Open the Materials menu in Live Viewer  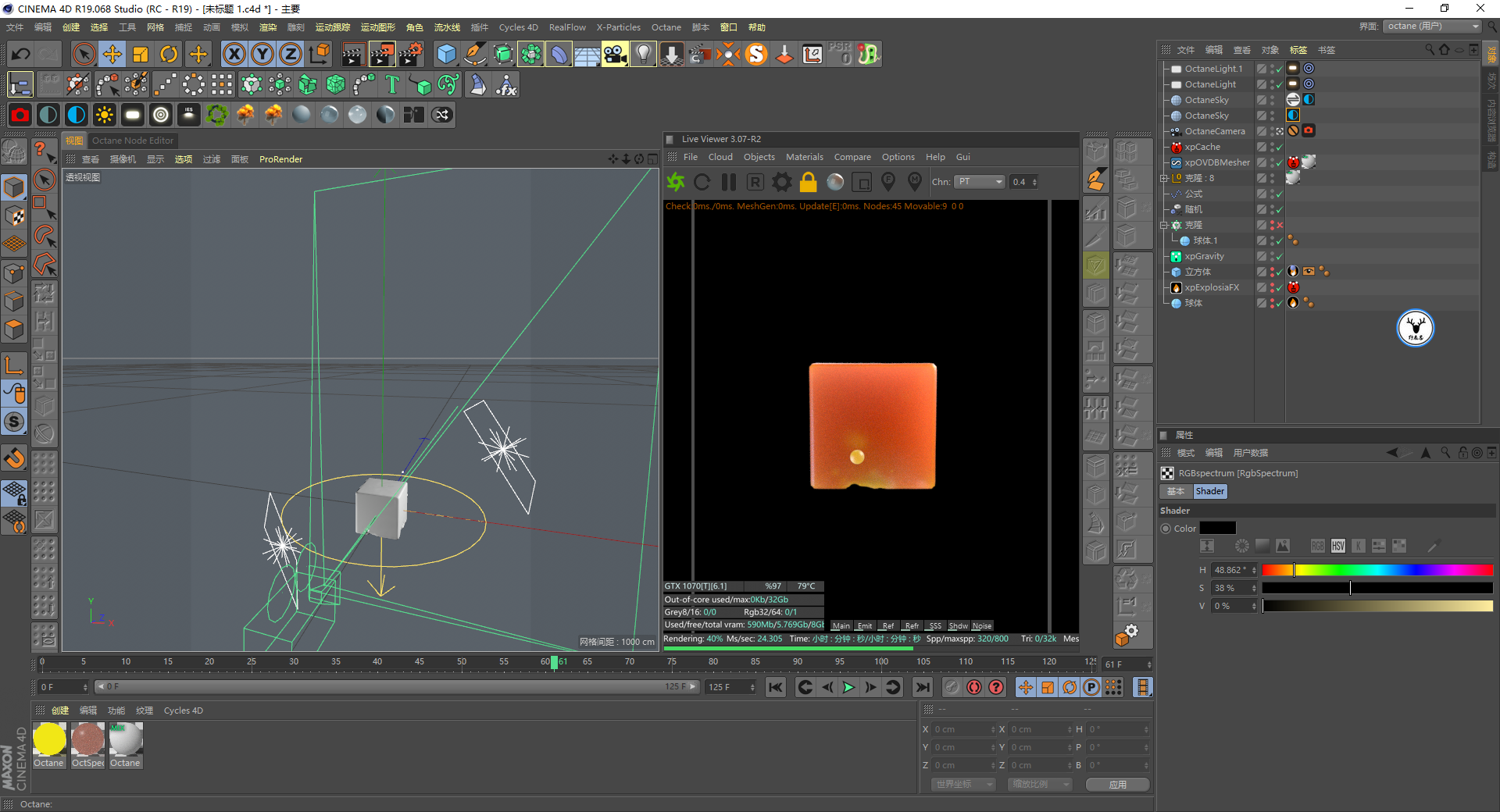[804, 157]
